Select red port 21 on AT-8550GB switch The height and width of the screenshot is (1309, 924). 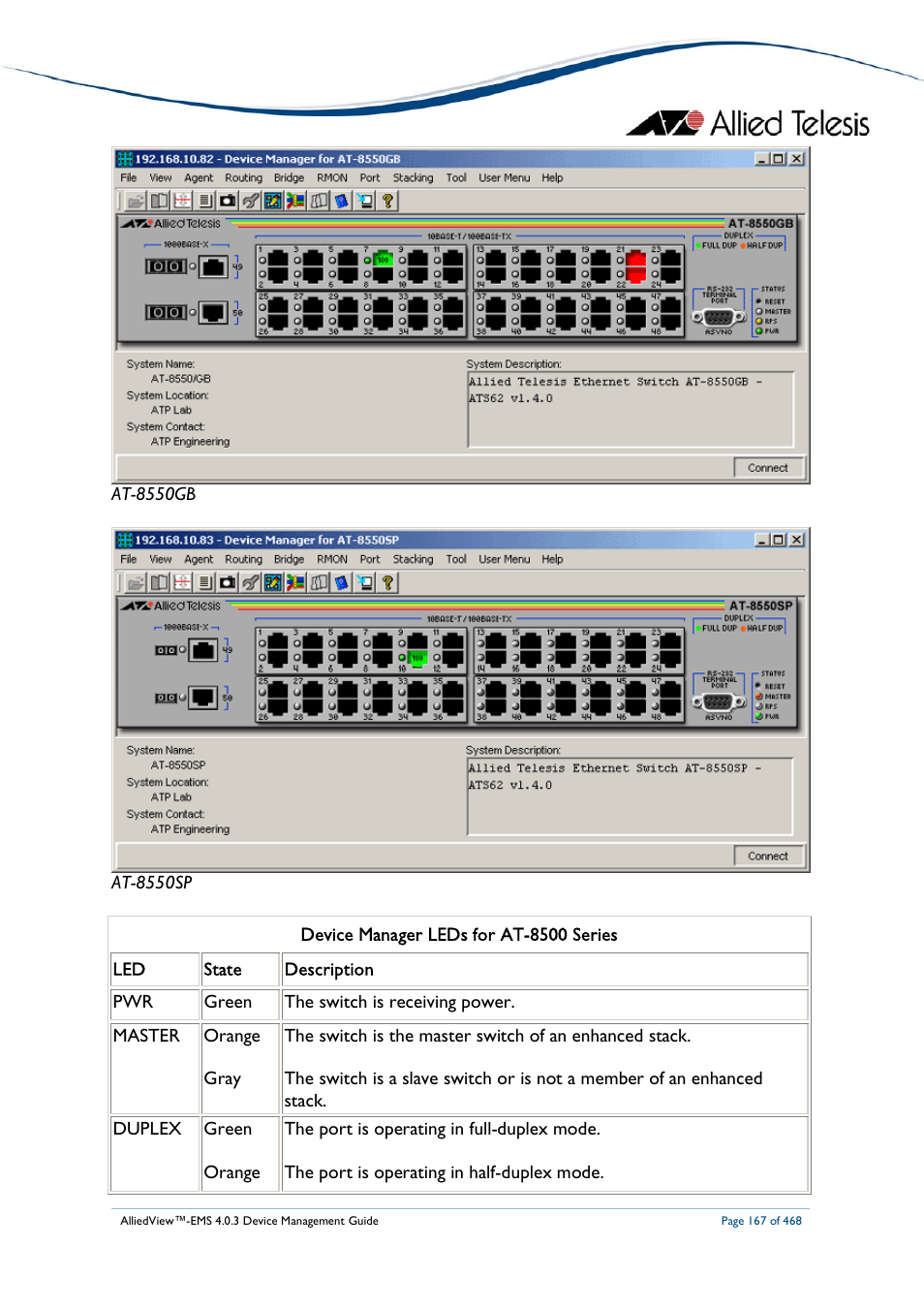click(x=636, y=260)
